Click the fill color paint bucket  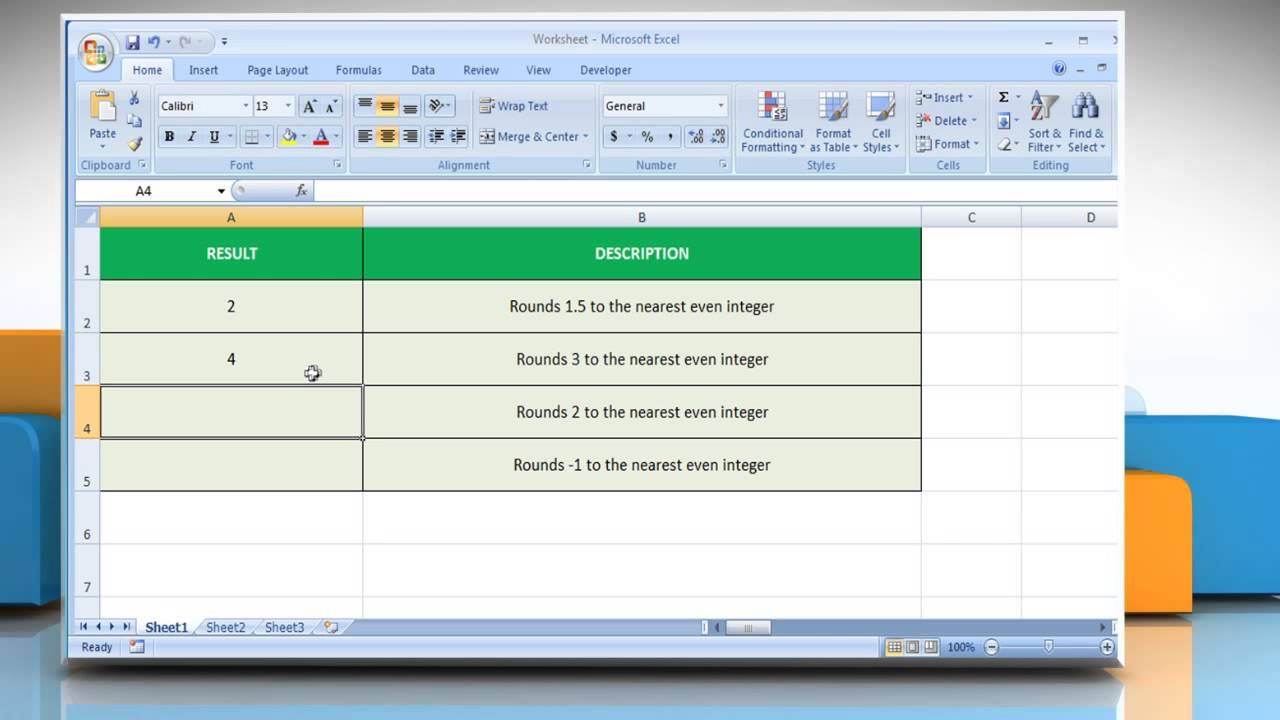click(289, 137)
